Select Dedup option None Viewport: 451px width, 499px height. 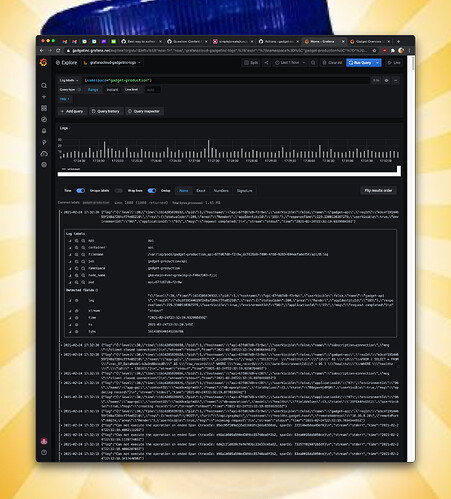pos(184,191)
